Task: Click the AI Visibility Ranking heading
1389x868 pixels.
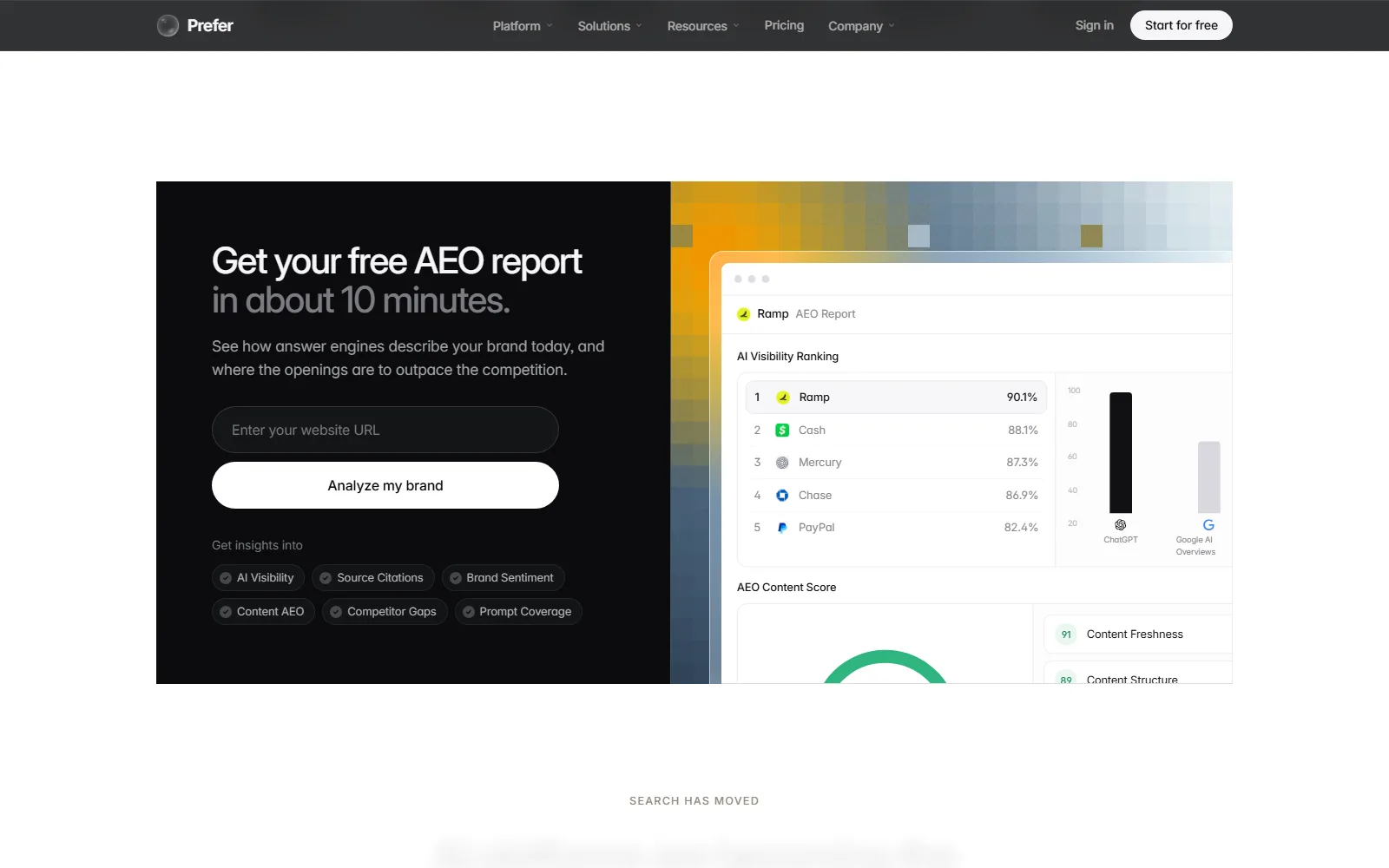Action: (787, 357)
